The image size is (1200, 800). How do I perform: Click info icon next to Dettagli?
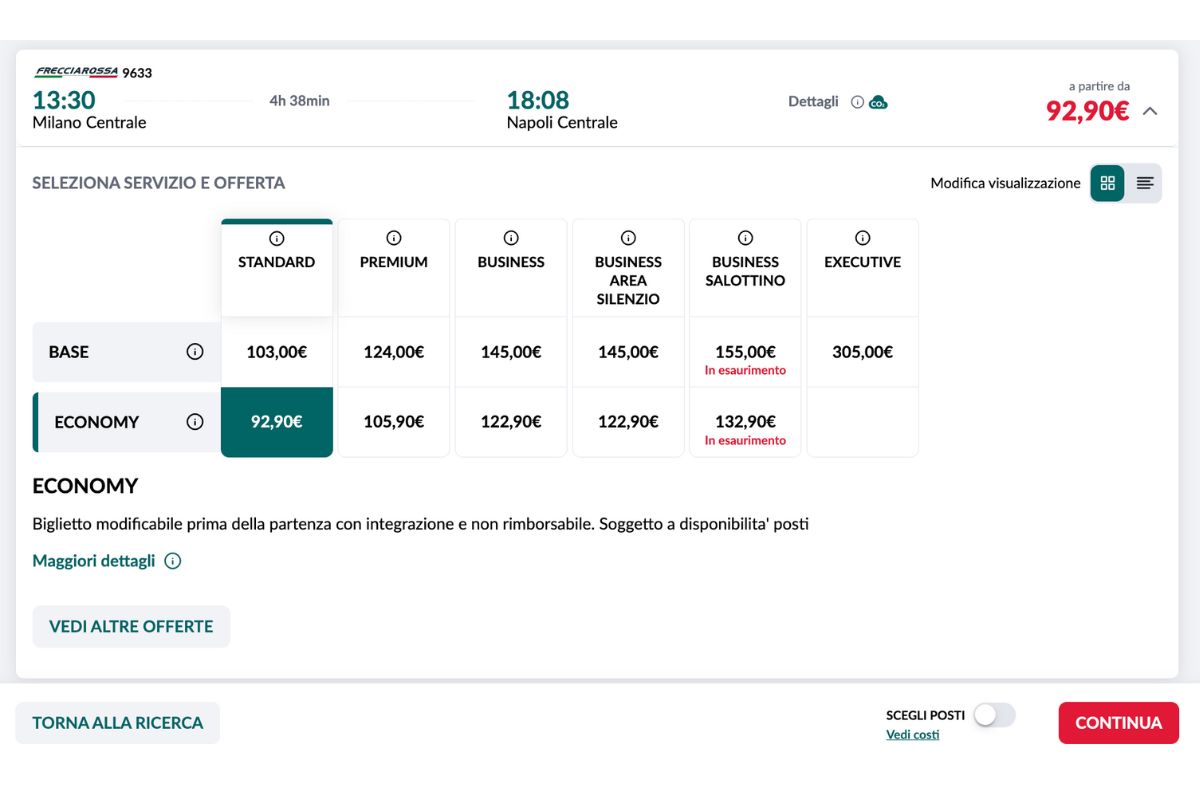click(x=857, y=102)
